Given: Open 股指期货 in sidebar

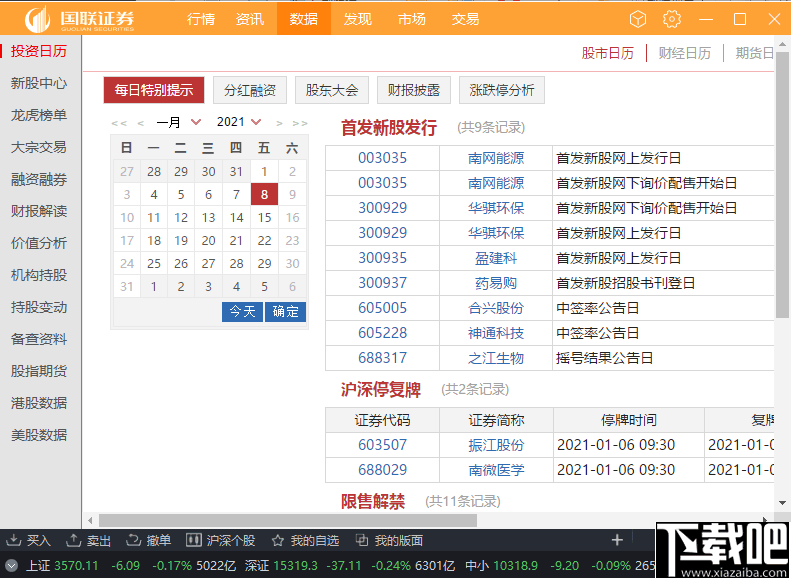Looking at the screenshot, I should coord(39,371).
